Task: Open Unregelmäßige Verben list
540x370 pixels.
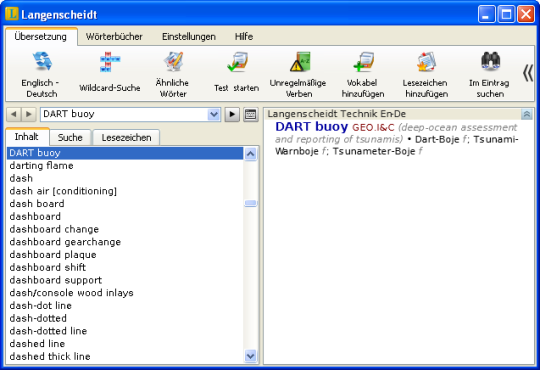Action: pyautogui.click(x=298, y=74)
